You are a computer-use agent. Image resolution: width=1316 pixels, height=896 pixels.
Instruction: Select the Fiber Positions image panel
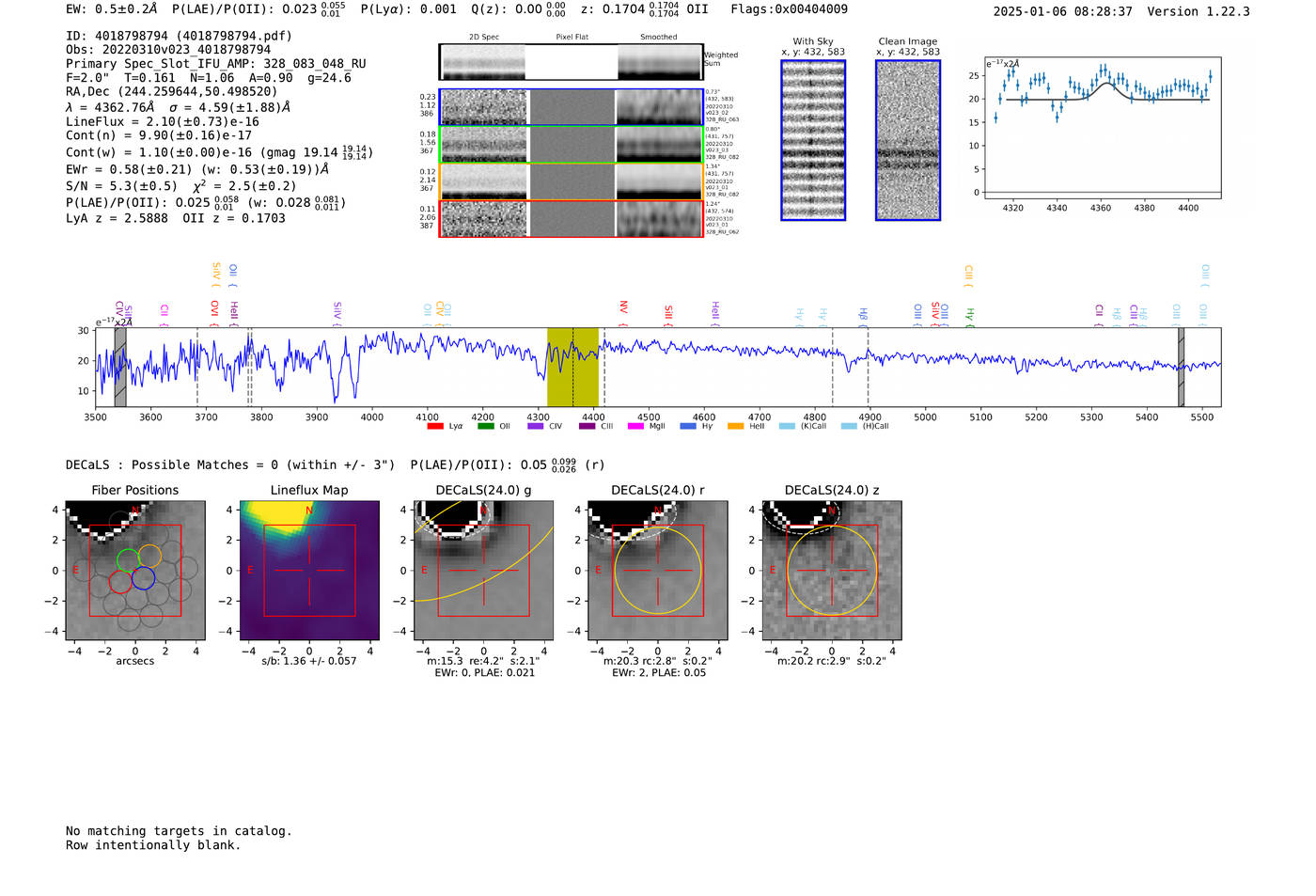coord(135,570)
